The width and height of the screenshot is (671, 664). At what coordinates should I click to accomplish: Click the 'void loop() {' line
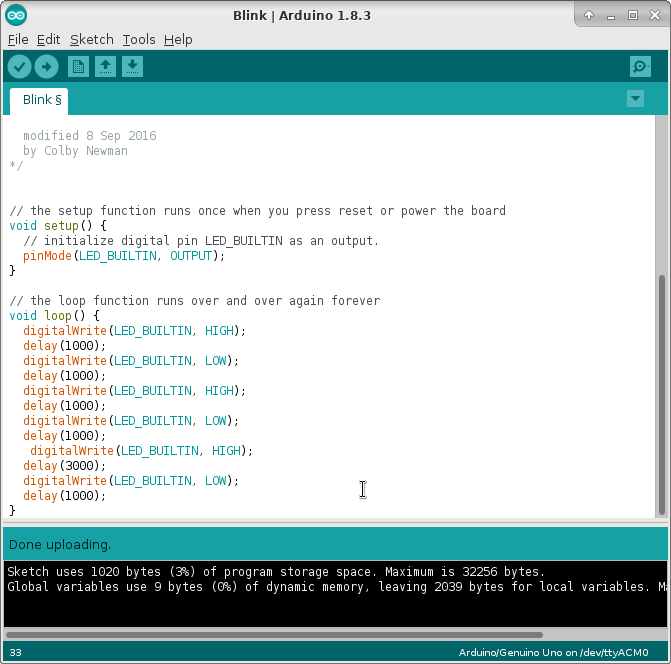click(x=54, y=315)
